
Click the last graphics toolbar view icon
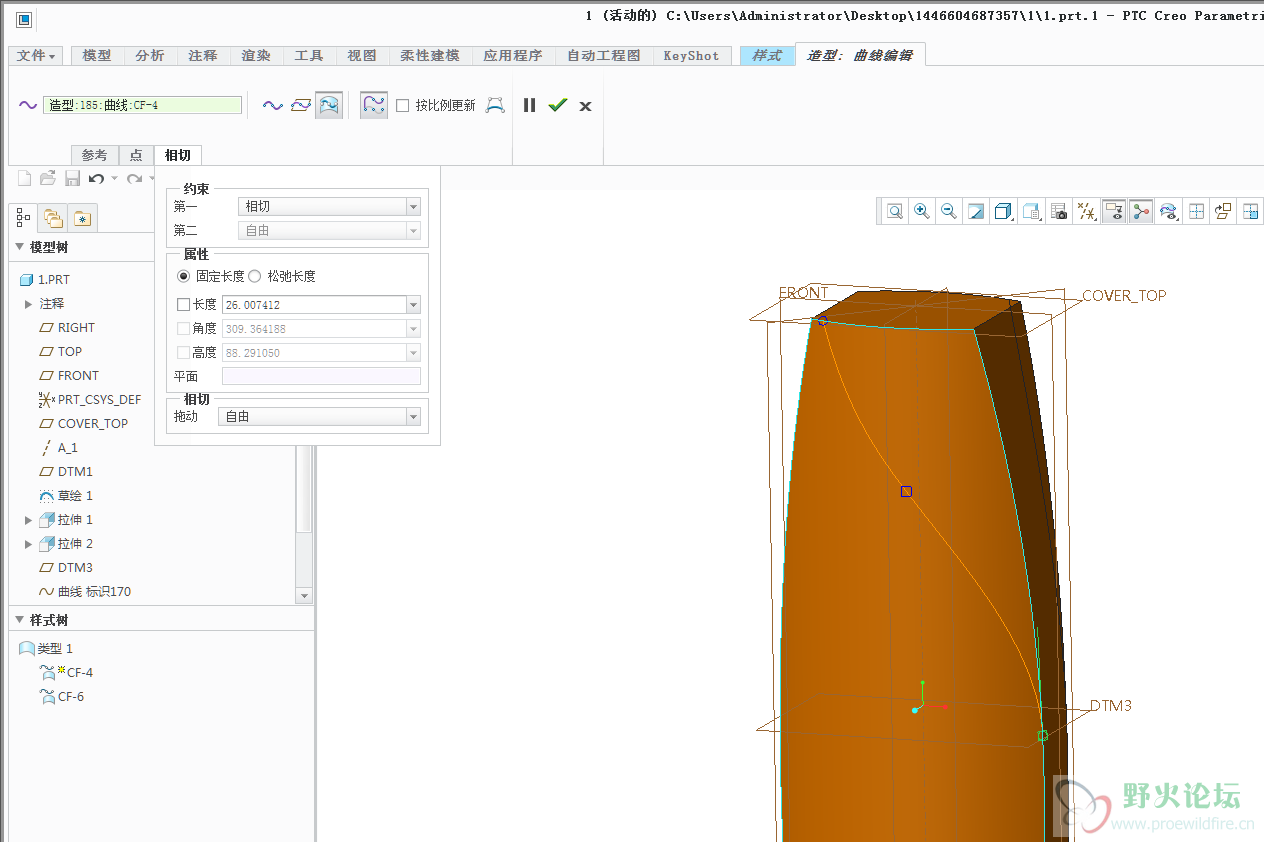tap(1250, 211)
